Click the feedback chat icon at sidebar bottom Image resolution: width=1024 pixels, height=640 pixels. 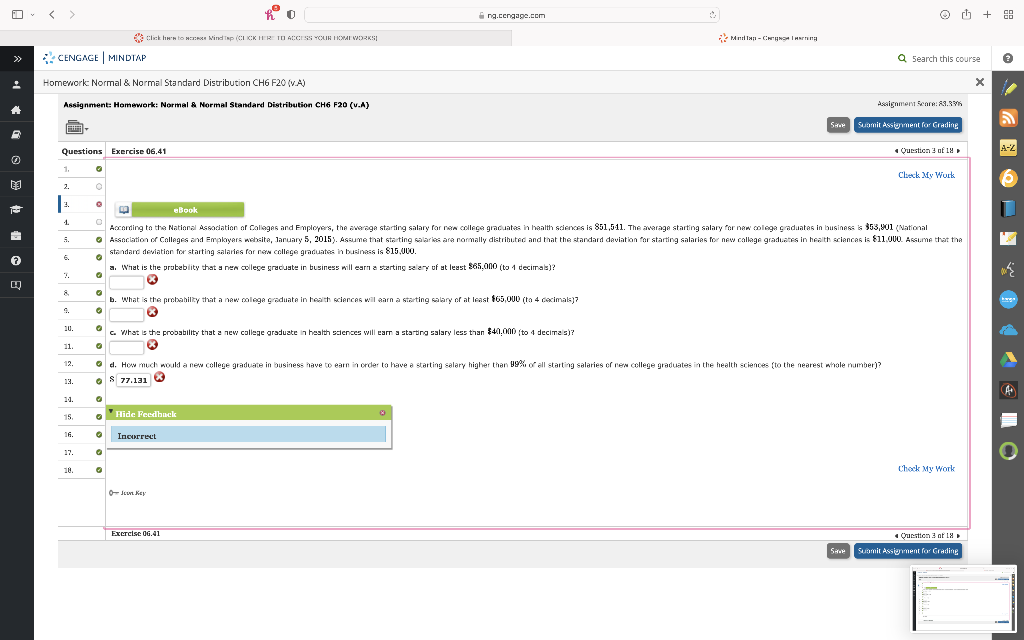coord(15,287)
